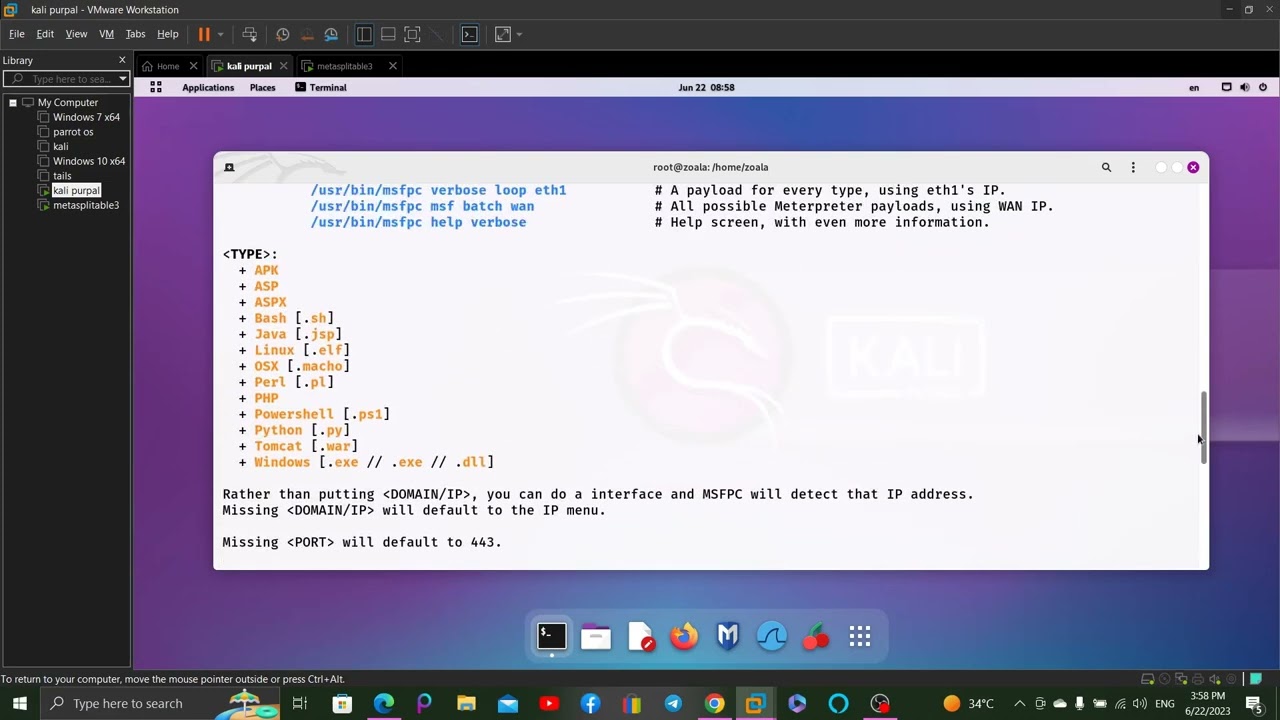Image resolution: width=1280 pixels, height=720 pixels.
Task: Open the VM menu
Action: (106, 34)
